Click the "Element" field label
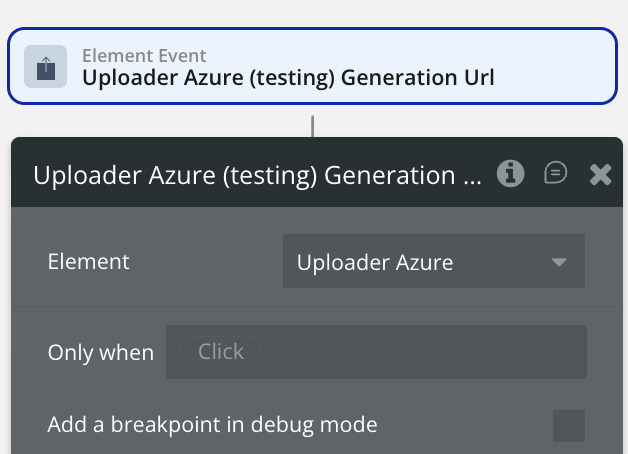 [89, 262]
